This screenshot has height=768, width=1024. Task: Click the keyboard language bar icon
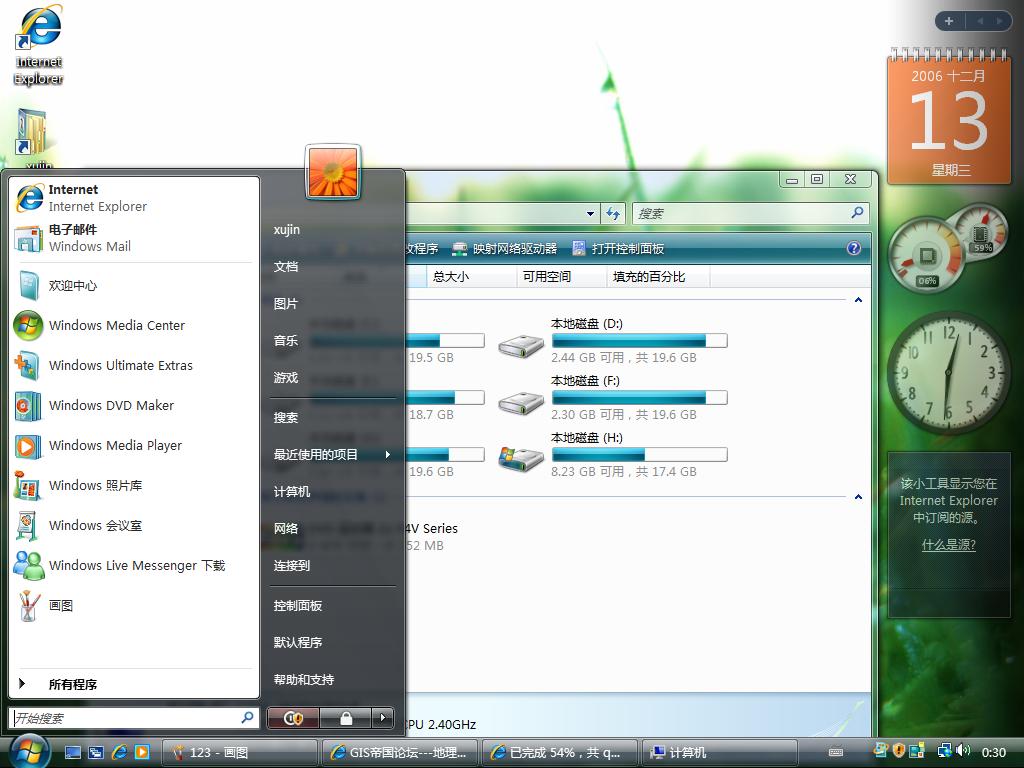pyautogui.click(x=836, y=752)
